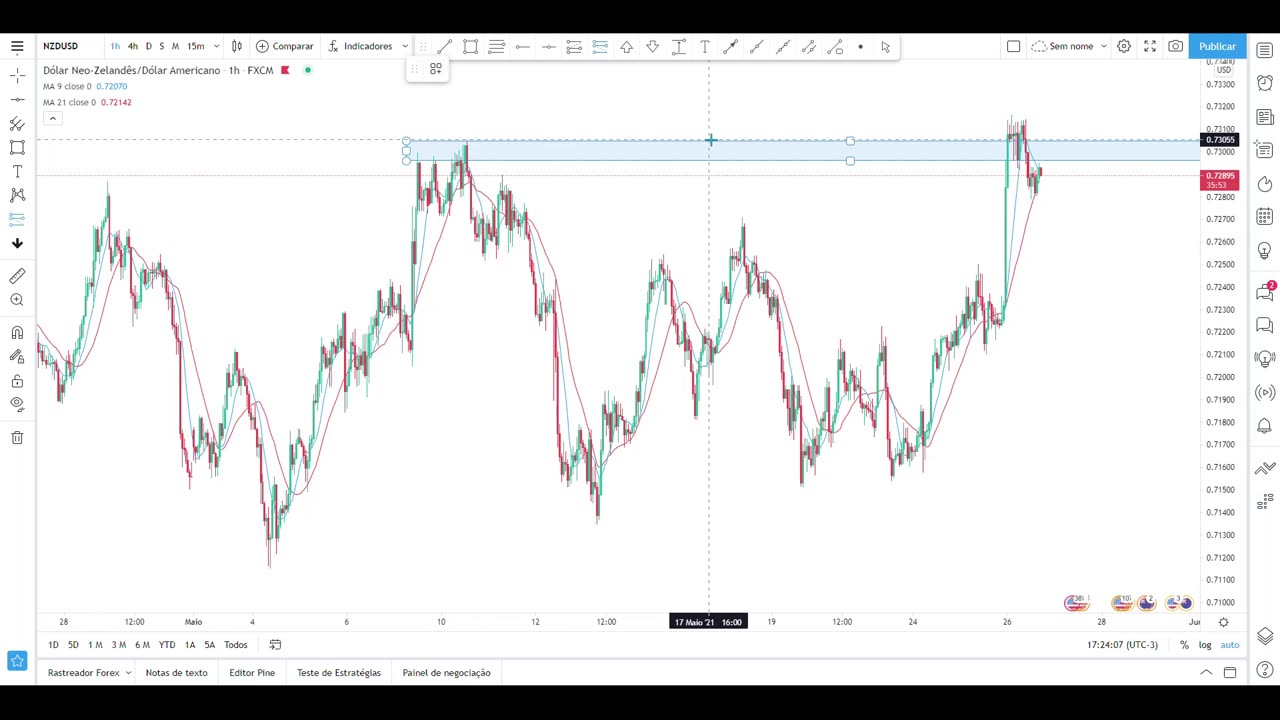Click the MA 21 close 0 indicator label
Image resolution: width=1280 pixels, height=720 pixels.
(x=70, y=102)
